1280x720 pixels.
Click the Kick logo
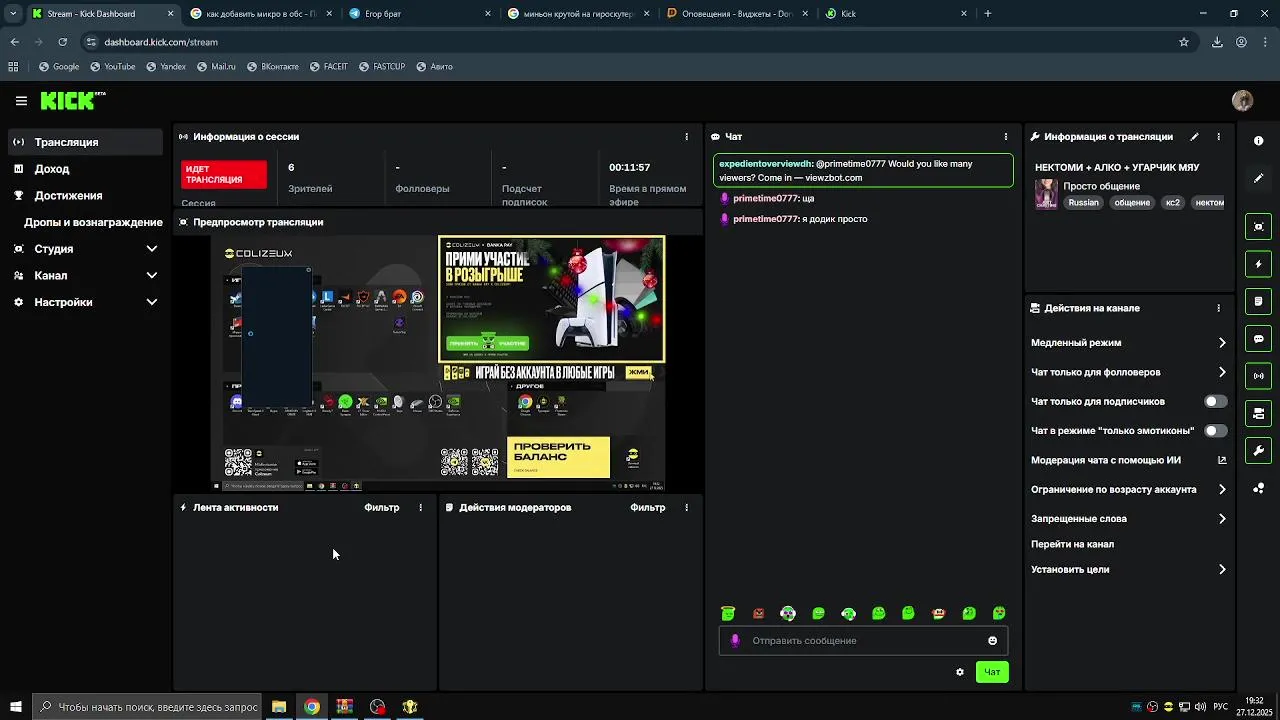[x=72, y=100]
